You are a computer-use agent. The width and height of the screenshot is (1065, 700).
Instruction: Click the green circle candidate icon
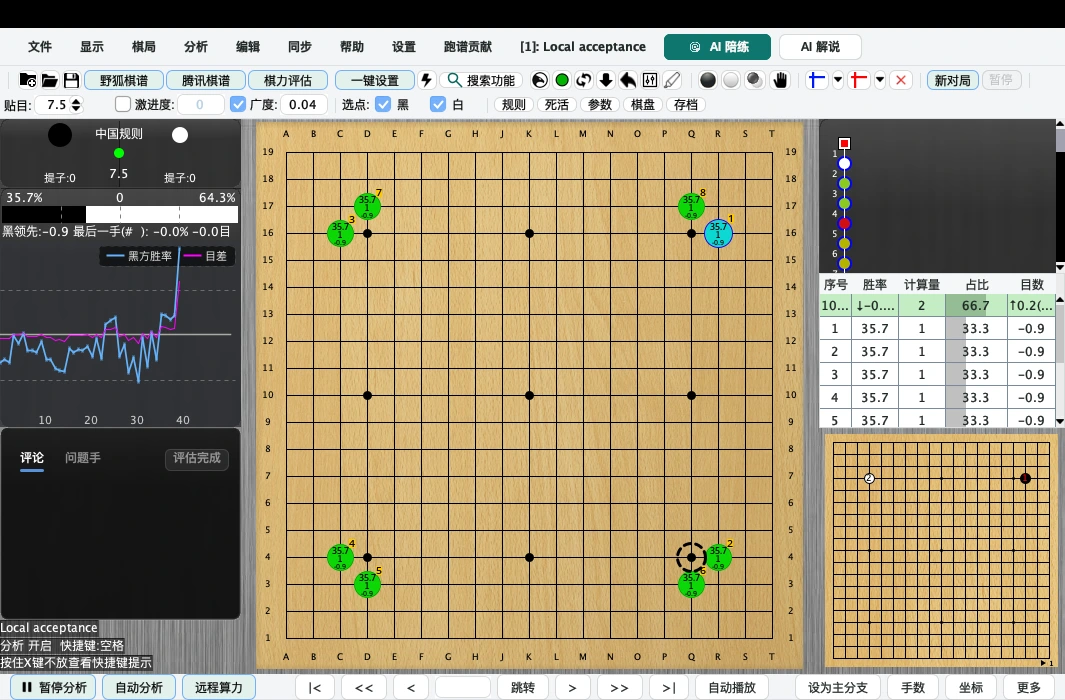pos(562,80)
